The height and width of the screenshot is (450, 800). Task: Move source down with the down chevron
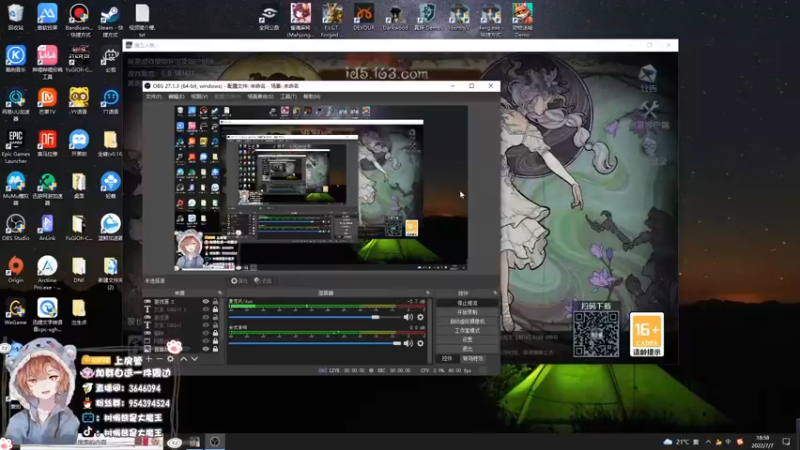click(x=194, y=359)
